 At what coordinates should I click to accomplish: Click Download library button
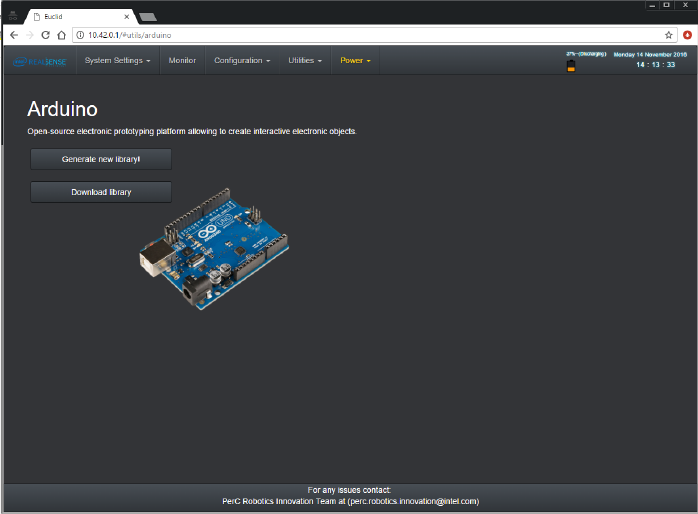coord(101,192)
